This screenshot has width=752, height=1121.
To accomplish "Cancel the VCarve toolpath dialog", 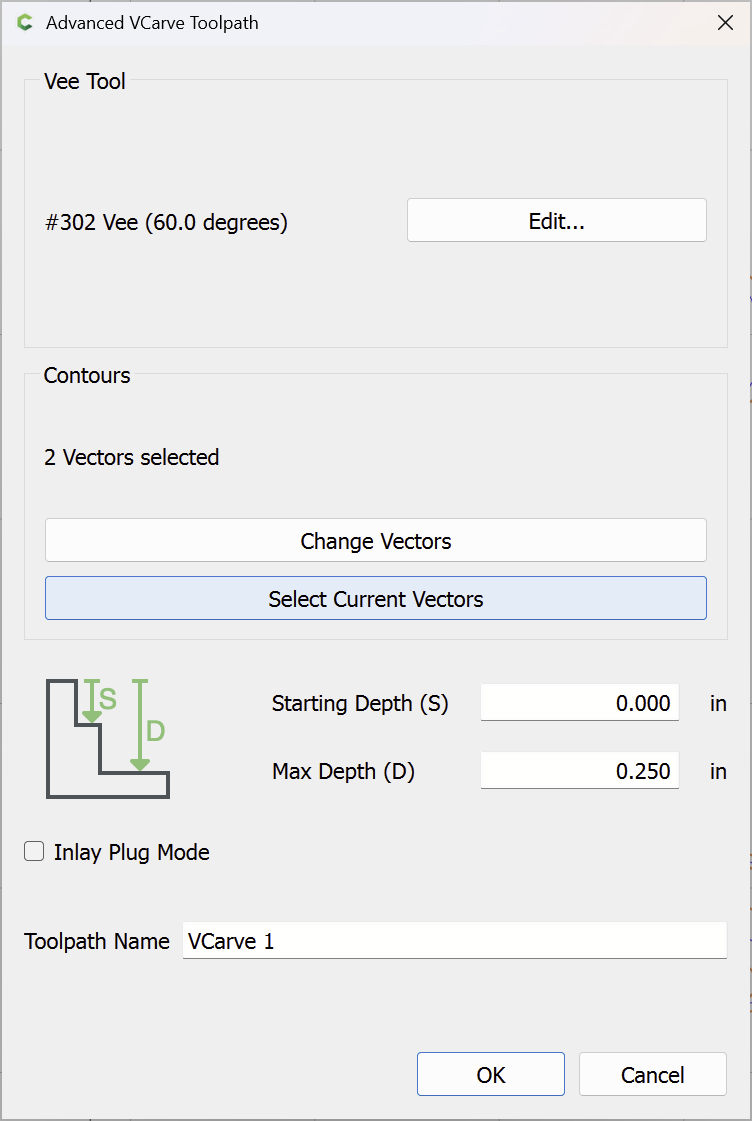I will coord(653,1074).
